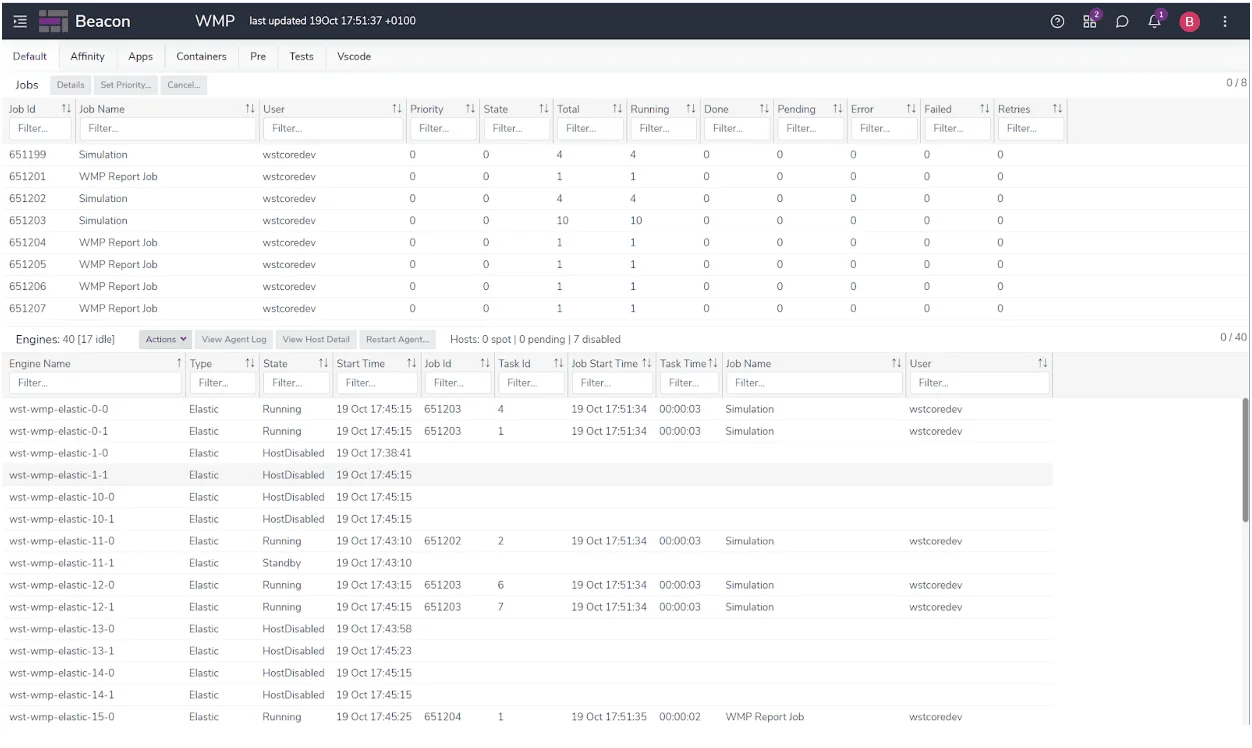Screen dimensions: 1252x748
Task: Select the Vscode tab
Action: click(x=354, y=57)
